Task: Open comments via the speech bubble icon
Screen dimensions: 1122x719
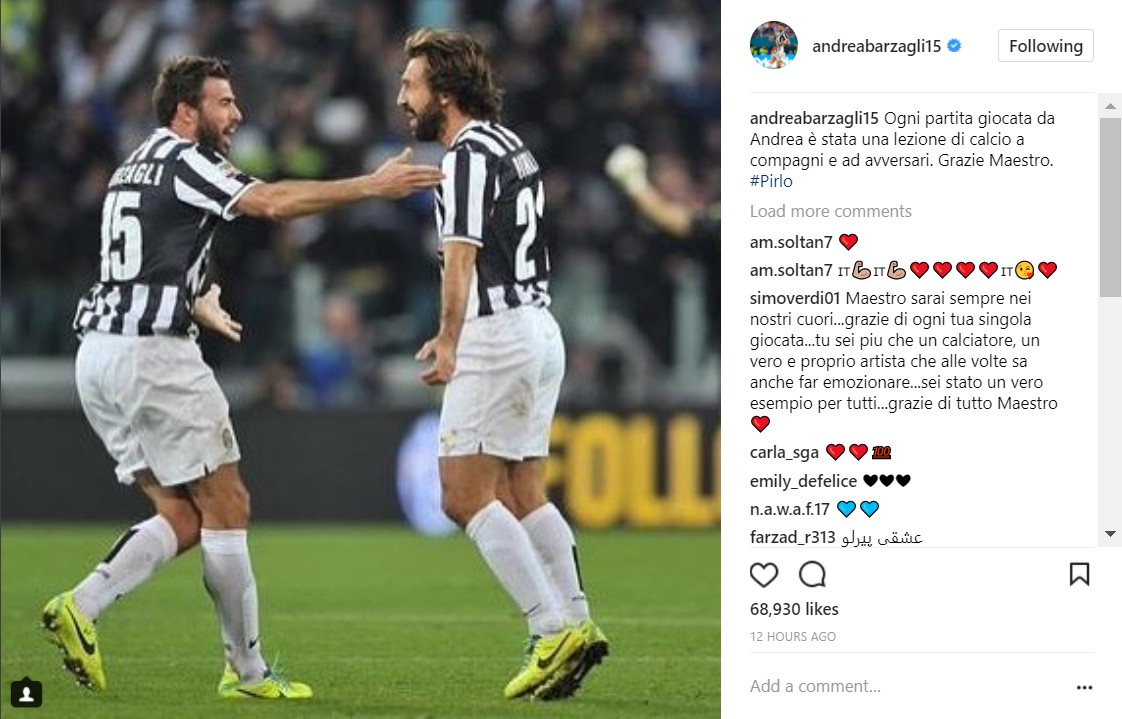Action: [x=812, y=574]
